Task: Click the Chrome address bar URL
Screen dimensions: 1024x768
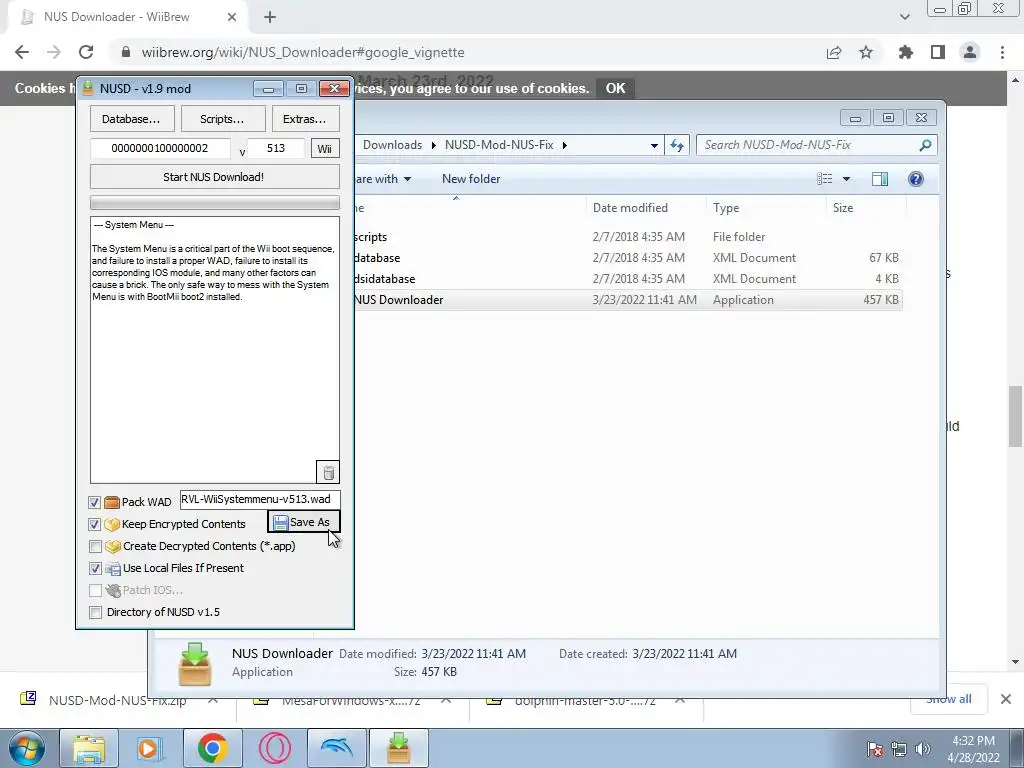Action: point(303,52)
